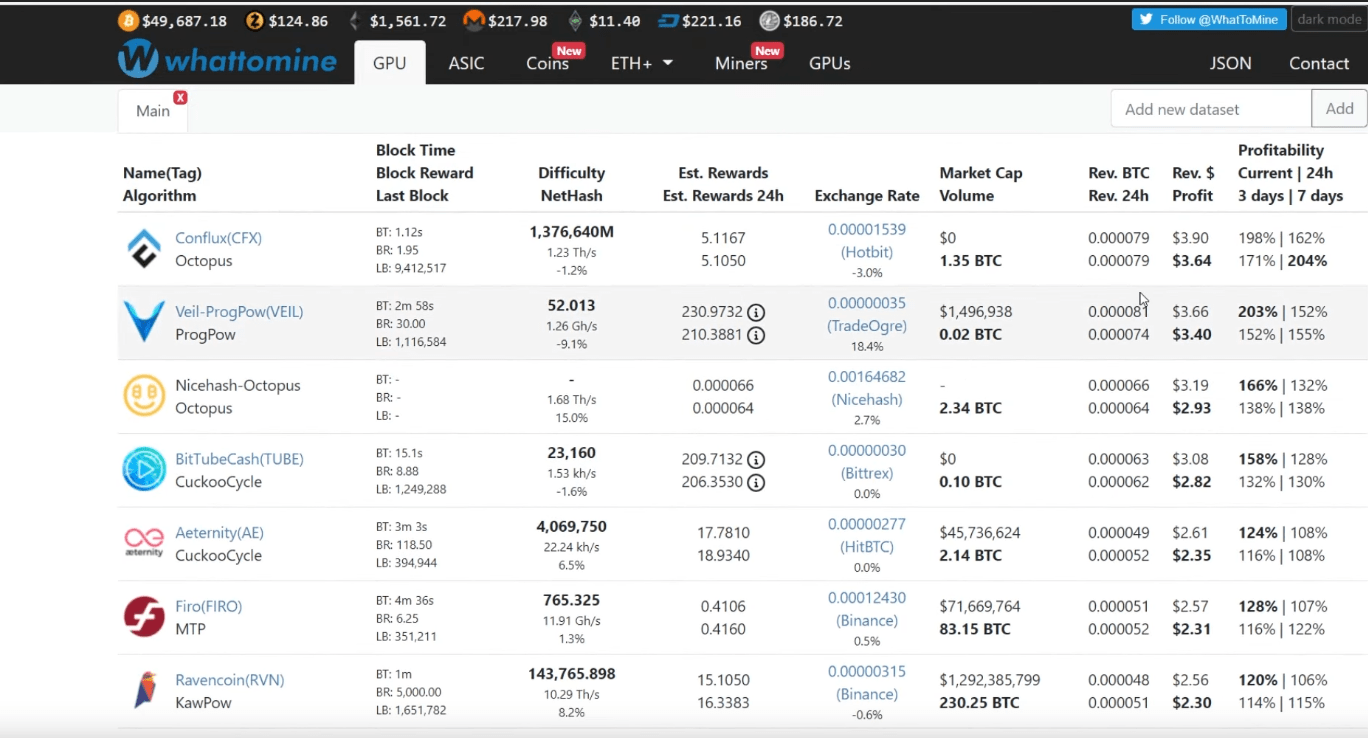Open the Contact page
The height and width of the screenshot is (738, 1368).
click(1319, 63)
